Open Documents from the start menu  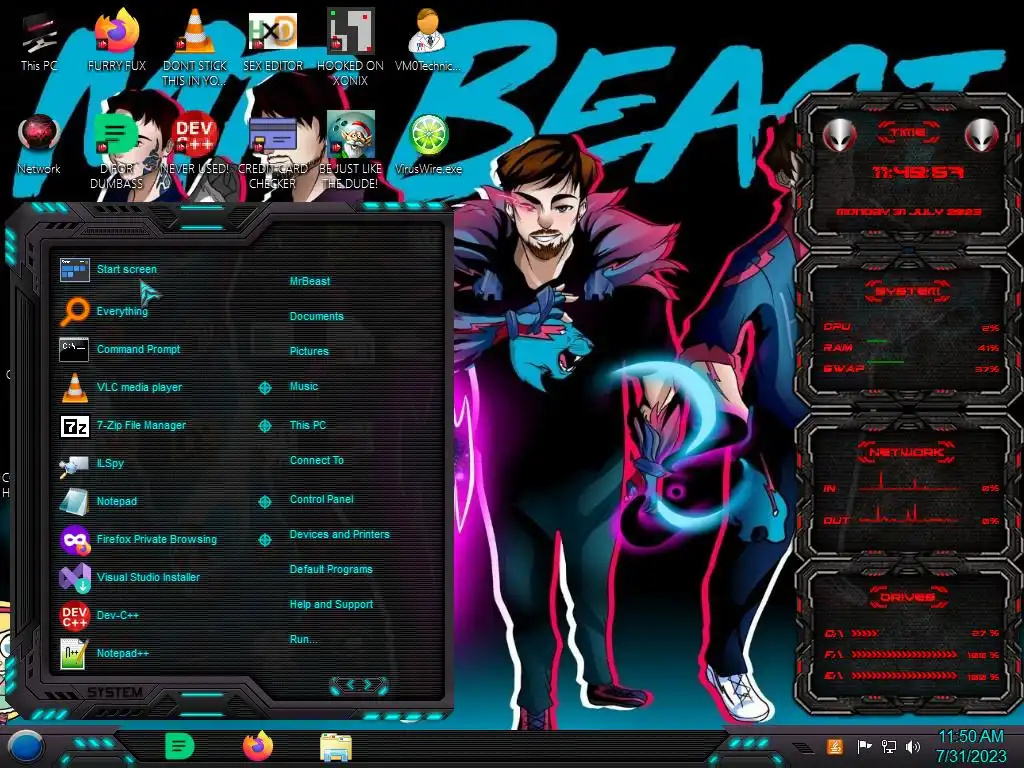316,316
